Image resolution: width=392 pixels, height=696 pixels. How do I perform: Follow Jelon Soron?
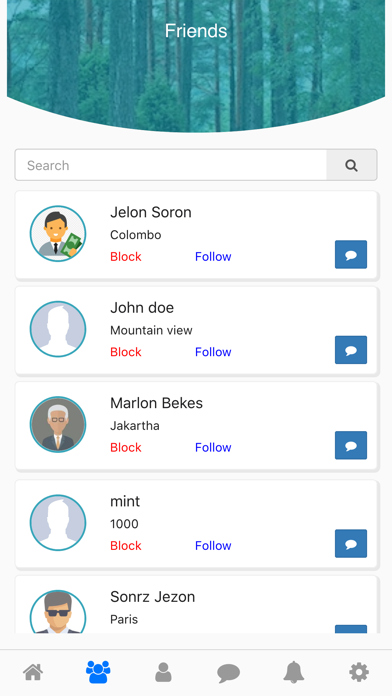click(213, 257)
